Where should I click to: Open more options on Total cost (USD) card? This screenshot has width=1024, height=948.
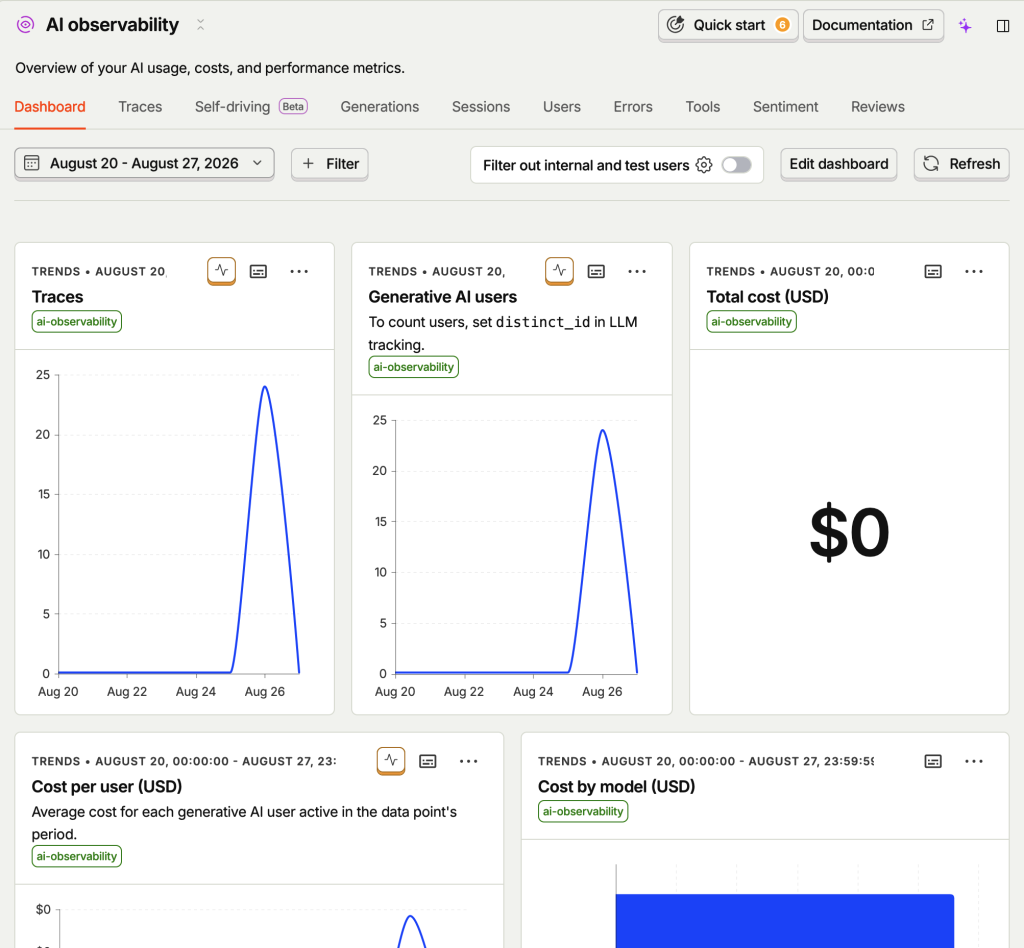pyautogui.click(x=974, y=272)
